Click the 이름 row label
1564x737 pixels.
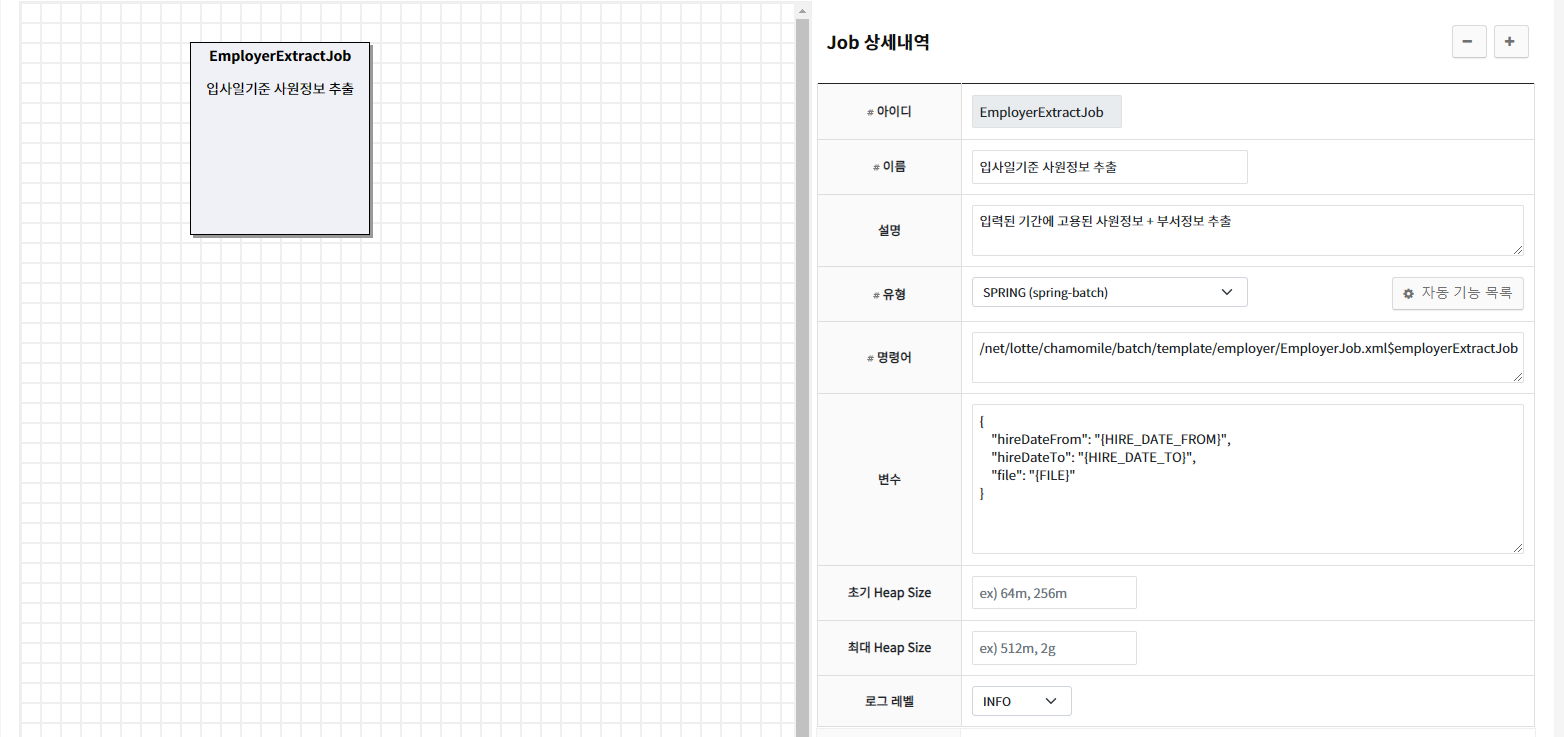point(889,167)
